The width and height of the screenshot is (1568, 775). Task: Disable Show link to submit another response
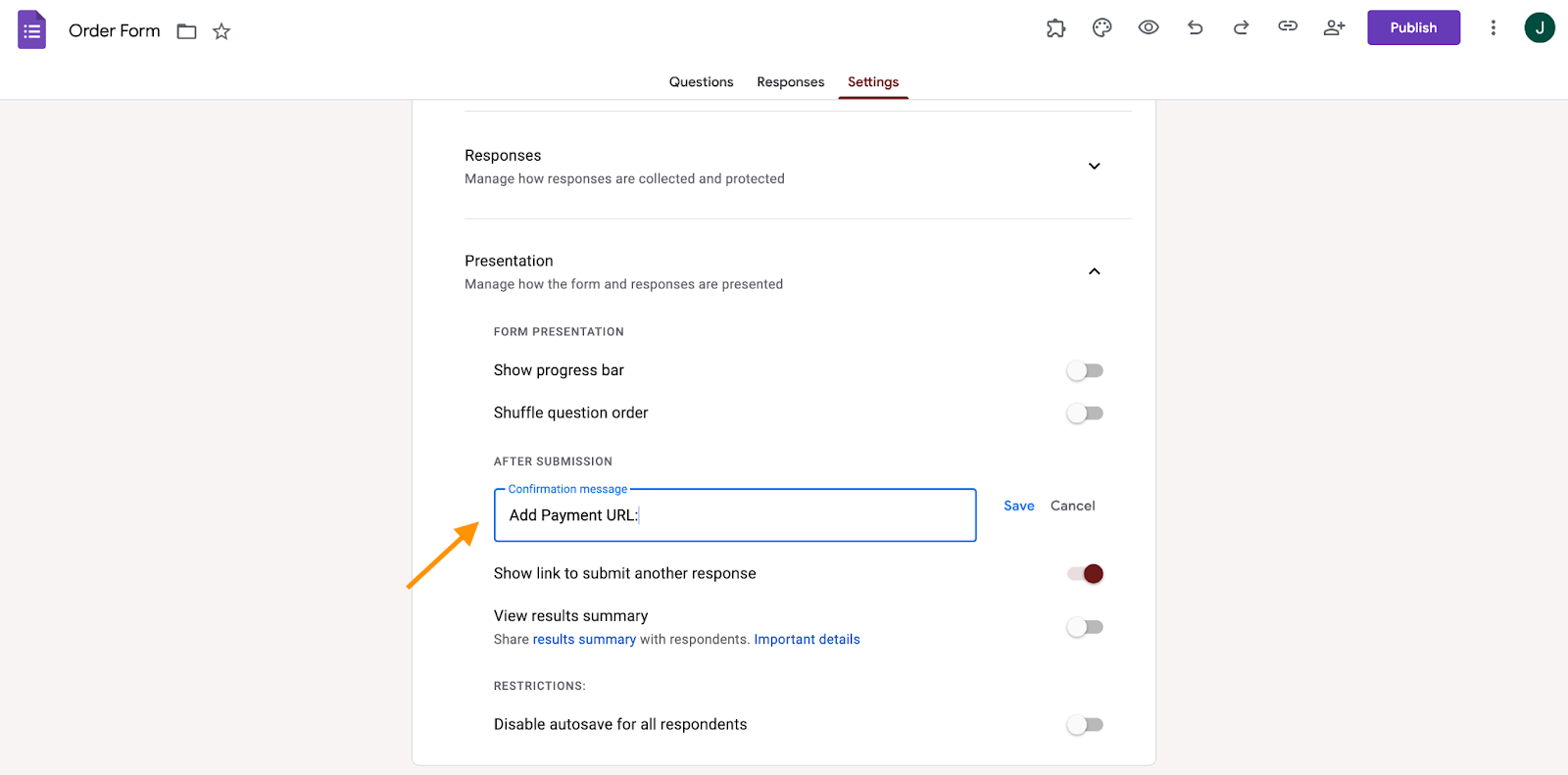coord(1085,574)
